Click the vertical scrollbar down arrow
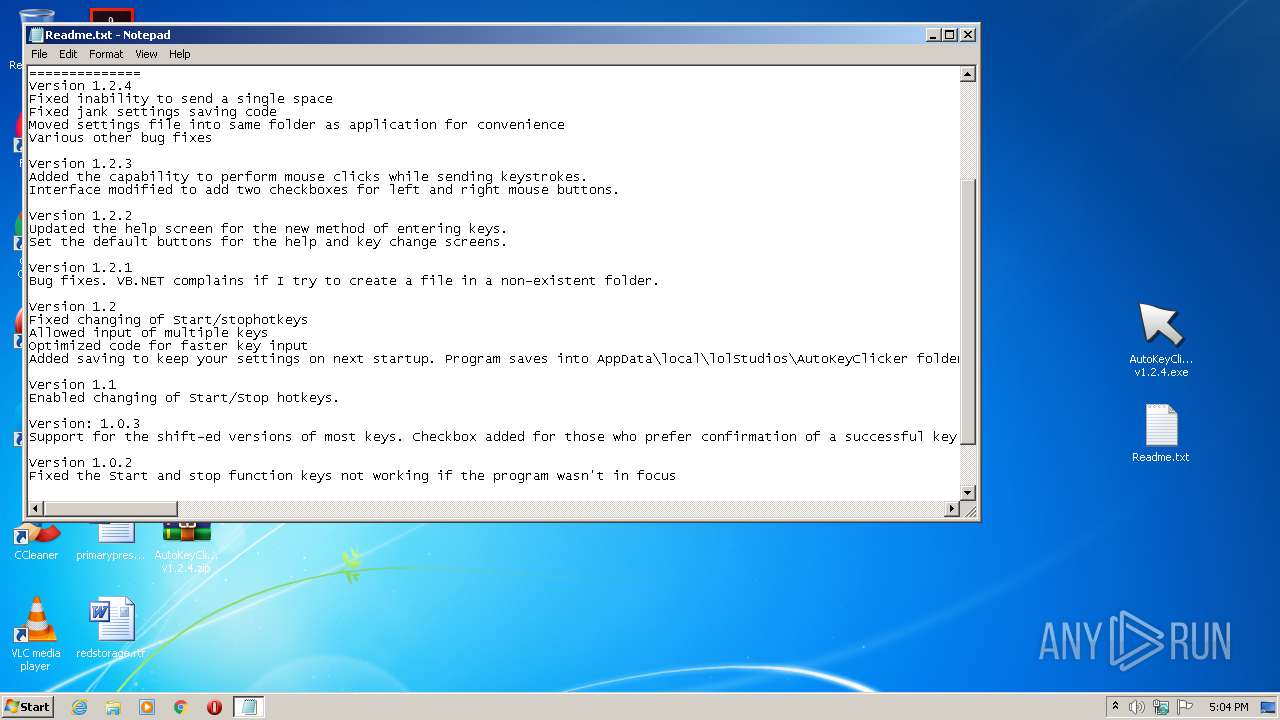 coord(967,493)
